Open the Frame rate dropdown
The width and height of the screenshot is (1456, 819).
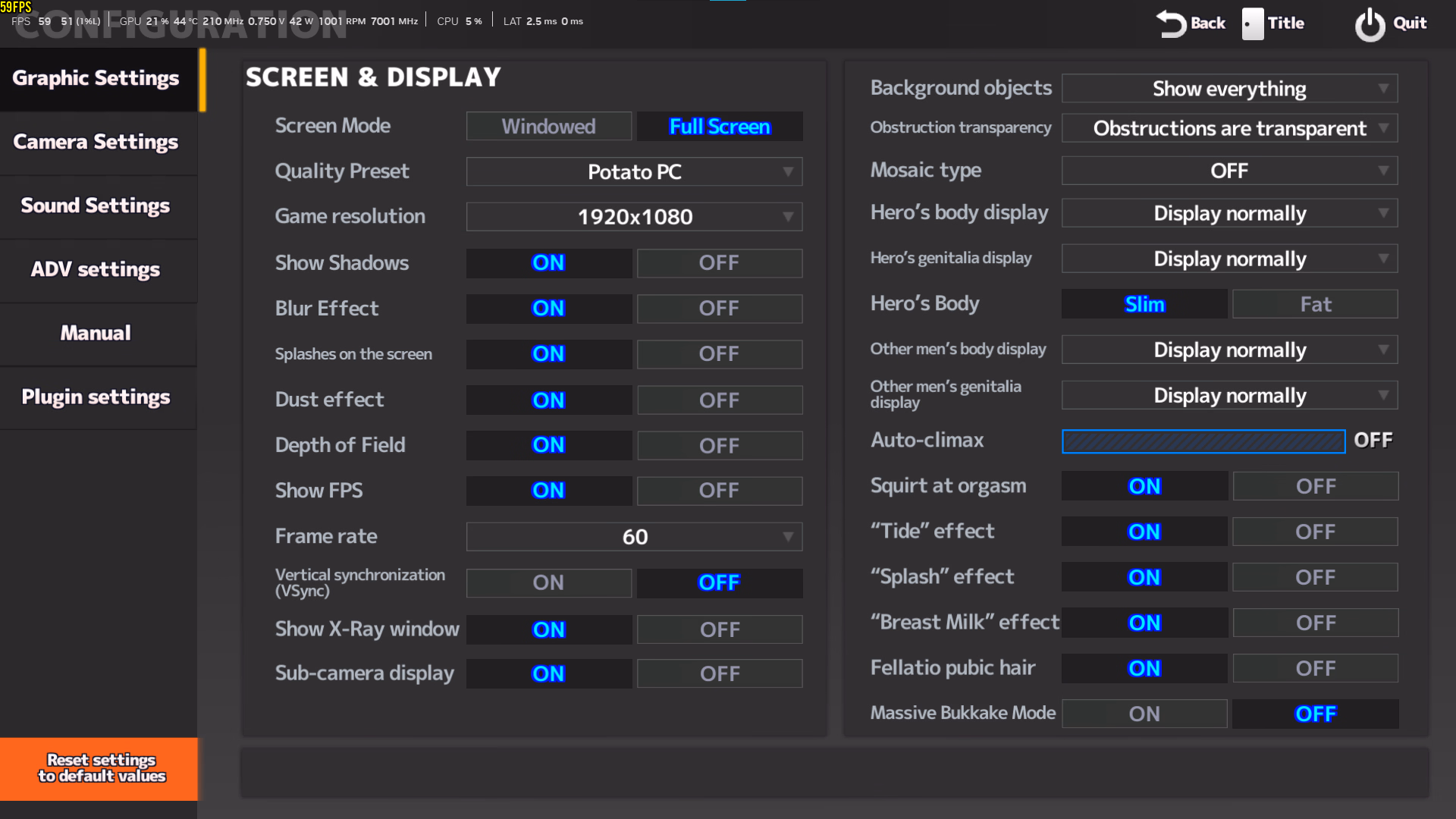tap(634, 537)
